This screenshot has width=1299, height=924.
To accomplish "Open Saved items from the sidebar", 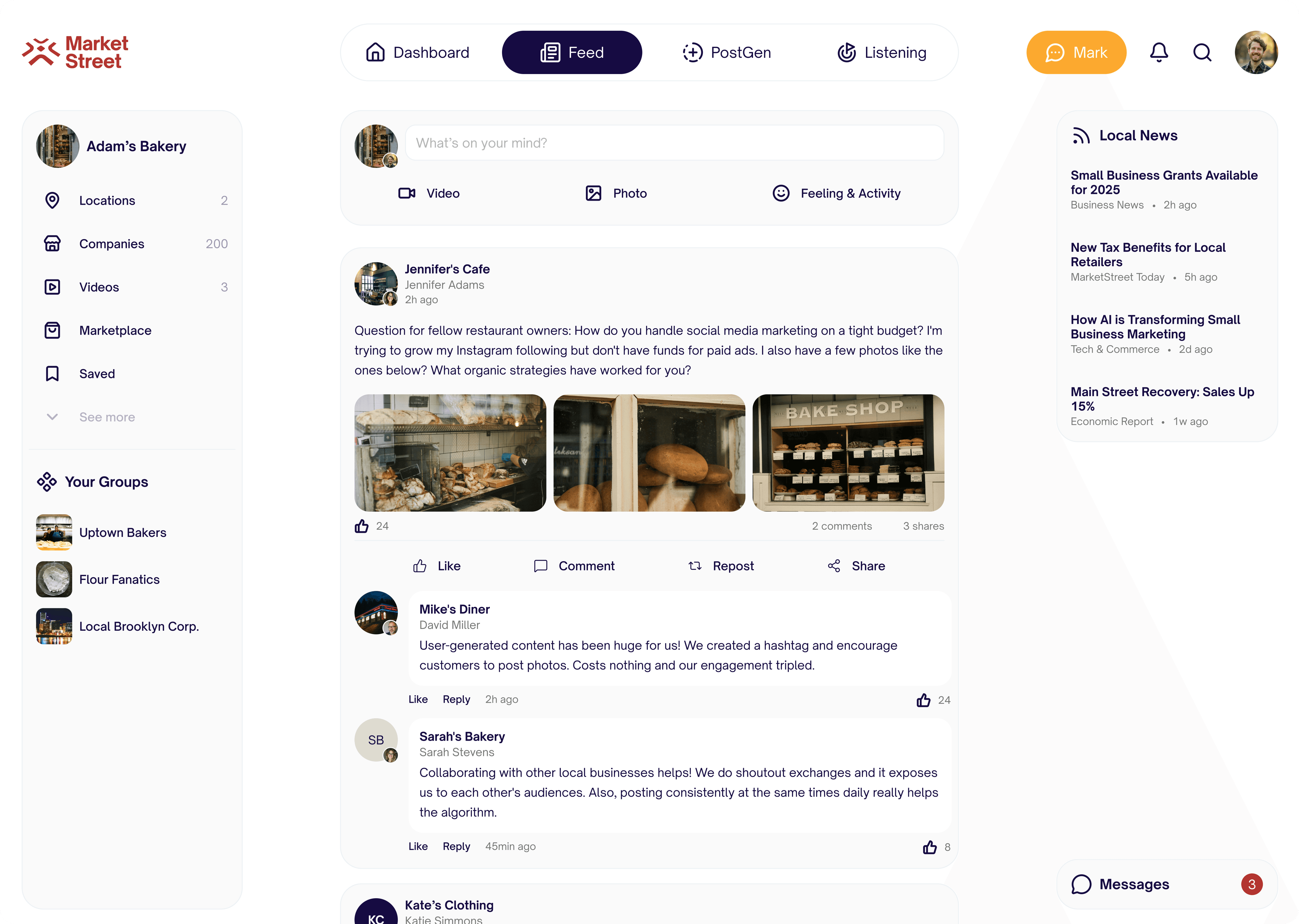I will coord(97,373).
